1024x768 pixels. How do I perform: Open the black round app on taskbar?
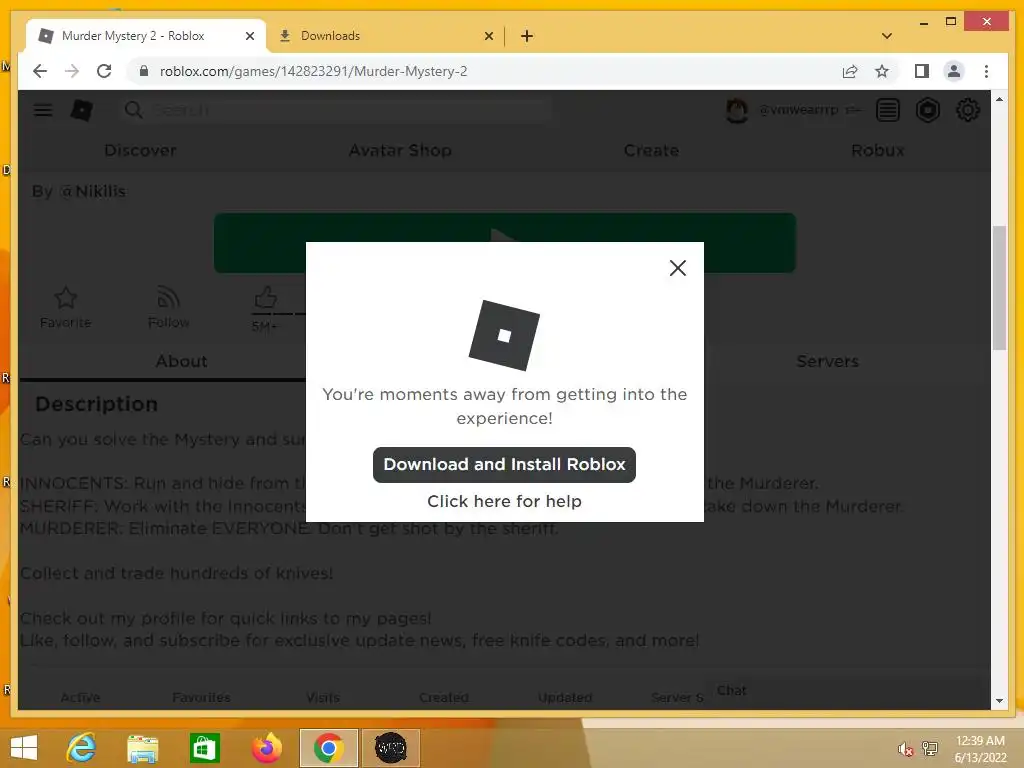[x=391, y=748]
